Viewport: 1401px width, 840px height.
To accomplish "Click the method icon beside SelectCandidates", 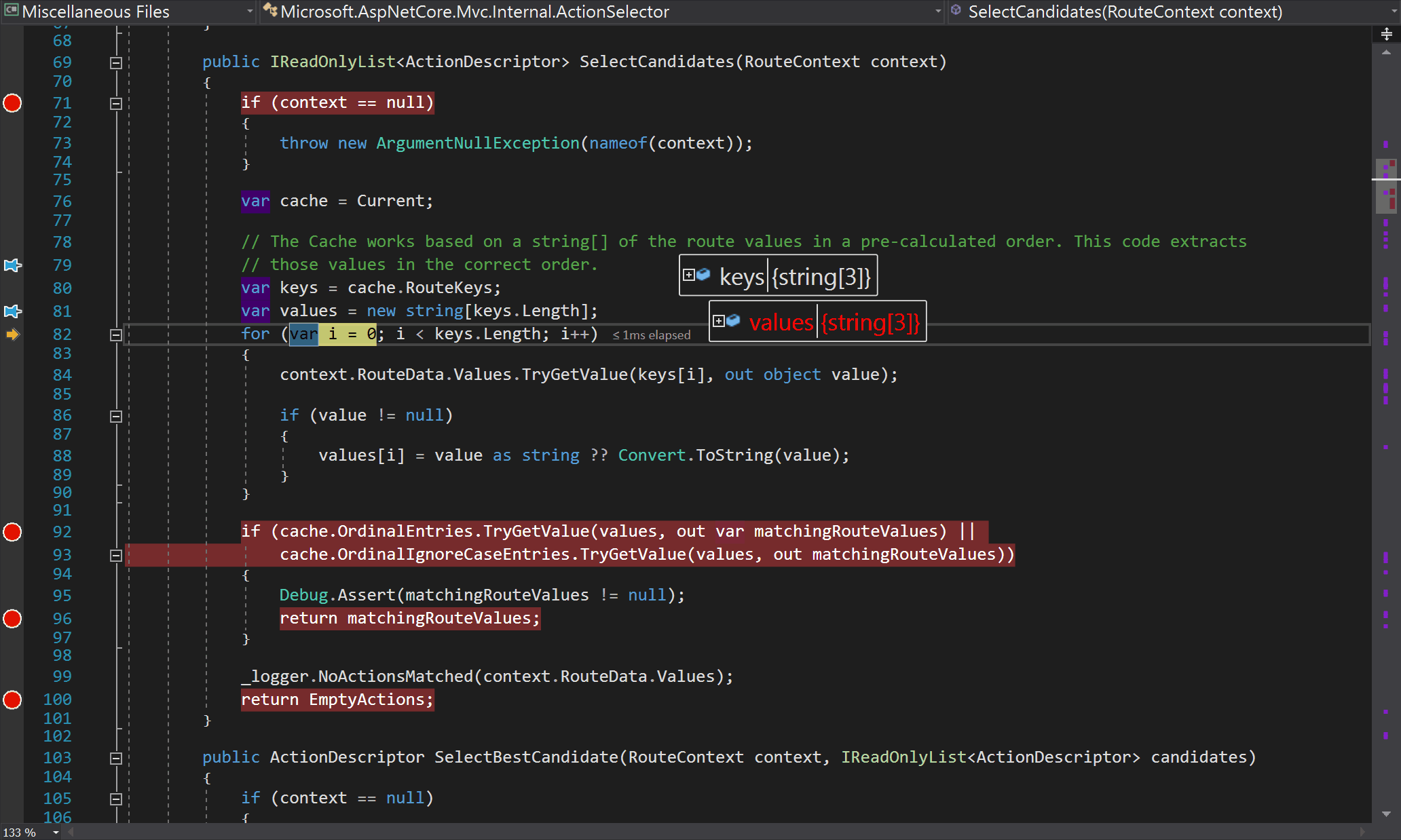I will 956,11.
